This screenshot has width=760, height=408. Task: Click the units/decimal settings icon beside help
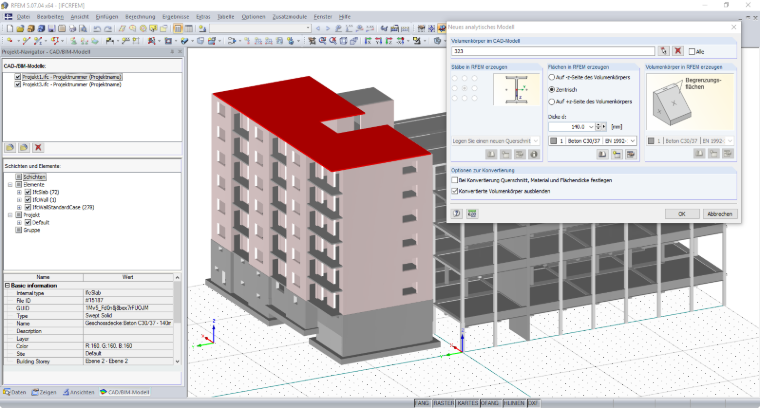[x=472, y=213]
